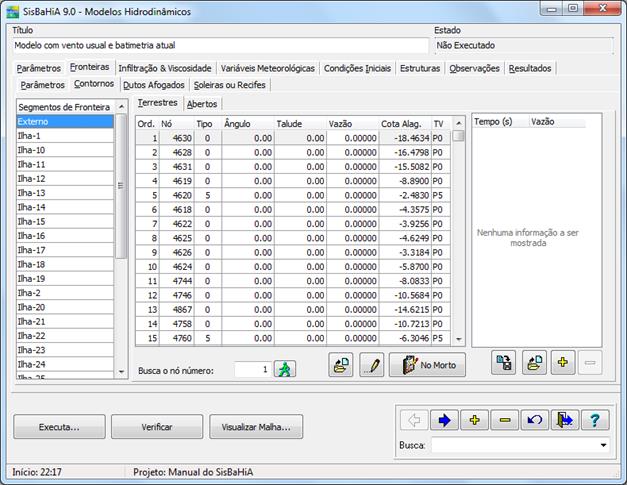Viewport: 627px width, 485px height.
Task: Click the save-to-disk icon under the Tempo/Vazão panel
Action: [x=503, y=363]
